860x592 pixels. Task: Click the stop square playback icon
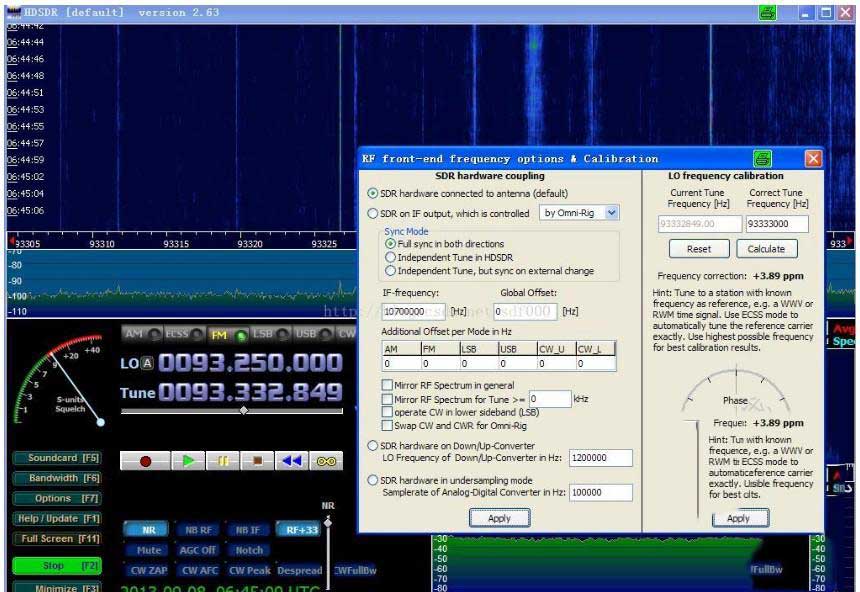click(257, 461)
